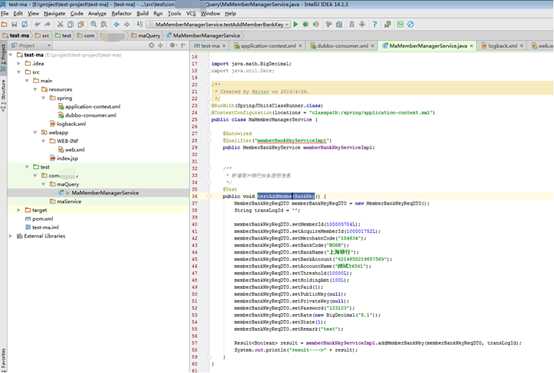The width and height of the screenshot is (554, 373).
Task: Collapse the main folder arrow
Action: (27, 81)
